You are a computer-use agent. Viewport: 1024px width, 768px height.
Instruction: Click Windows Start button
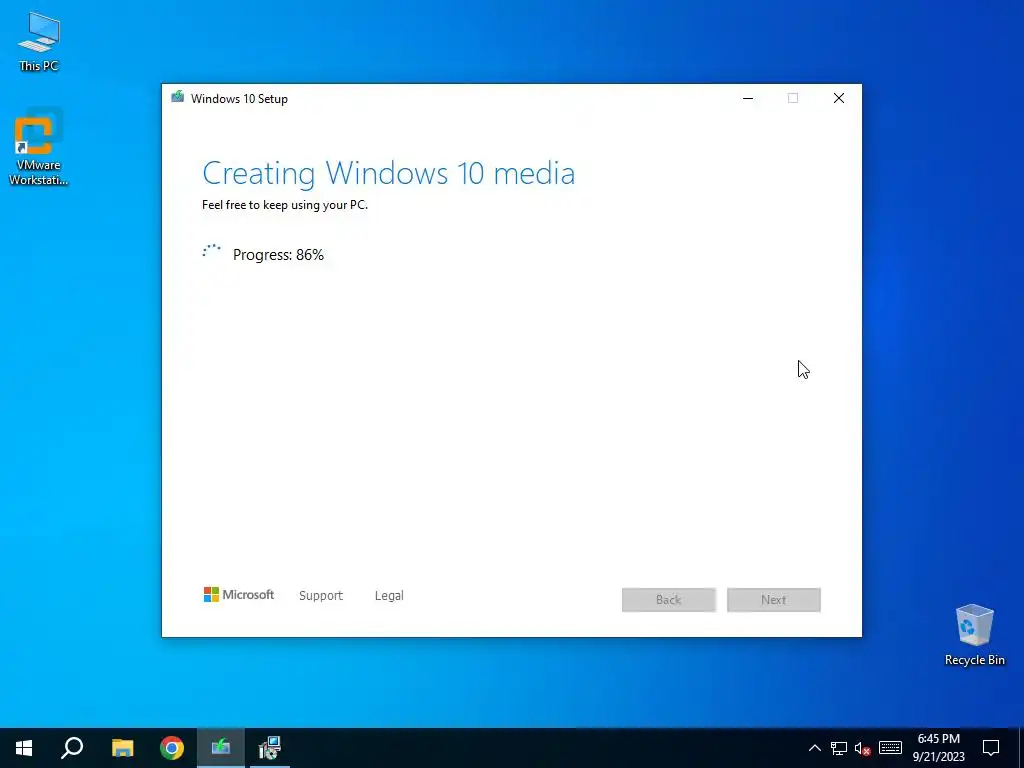(24, 748)
